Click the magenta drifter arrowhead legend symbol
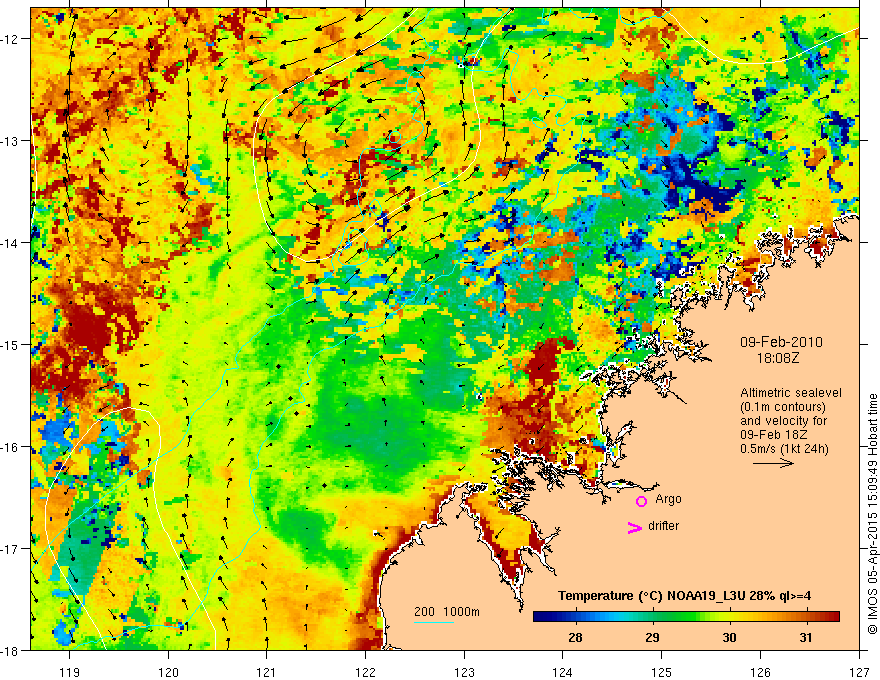This screenshot has height=680, width=880. coord(635,527)
